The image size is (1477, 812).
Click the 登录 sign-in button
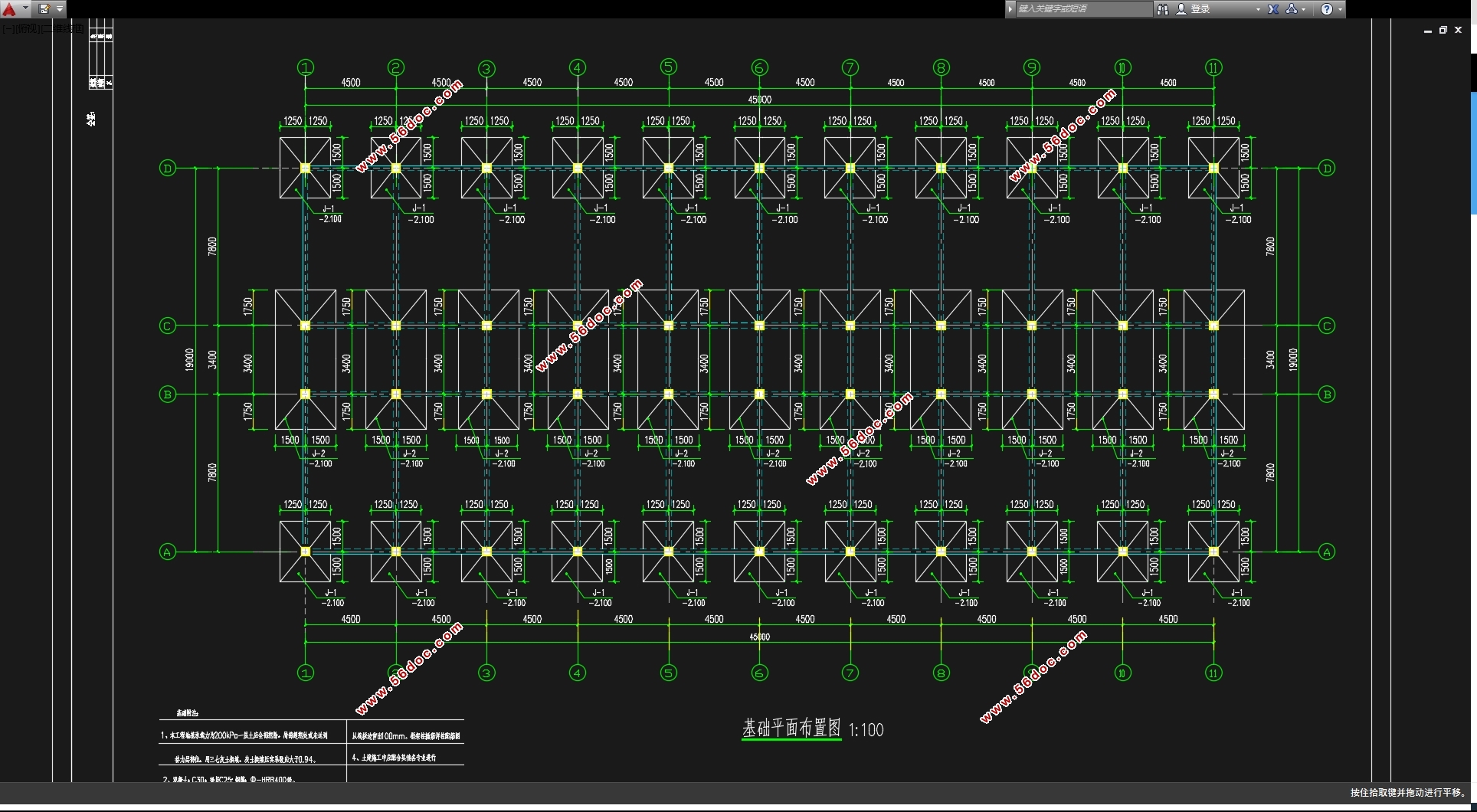click(1200, 9)
